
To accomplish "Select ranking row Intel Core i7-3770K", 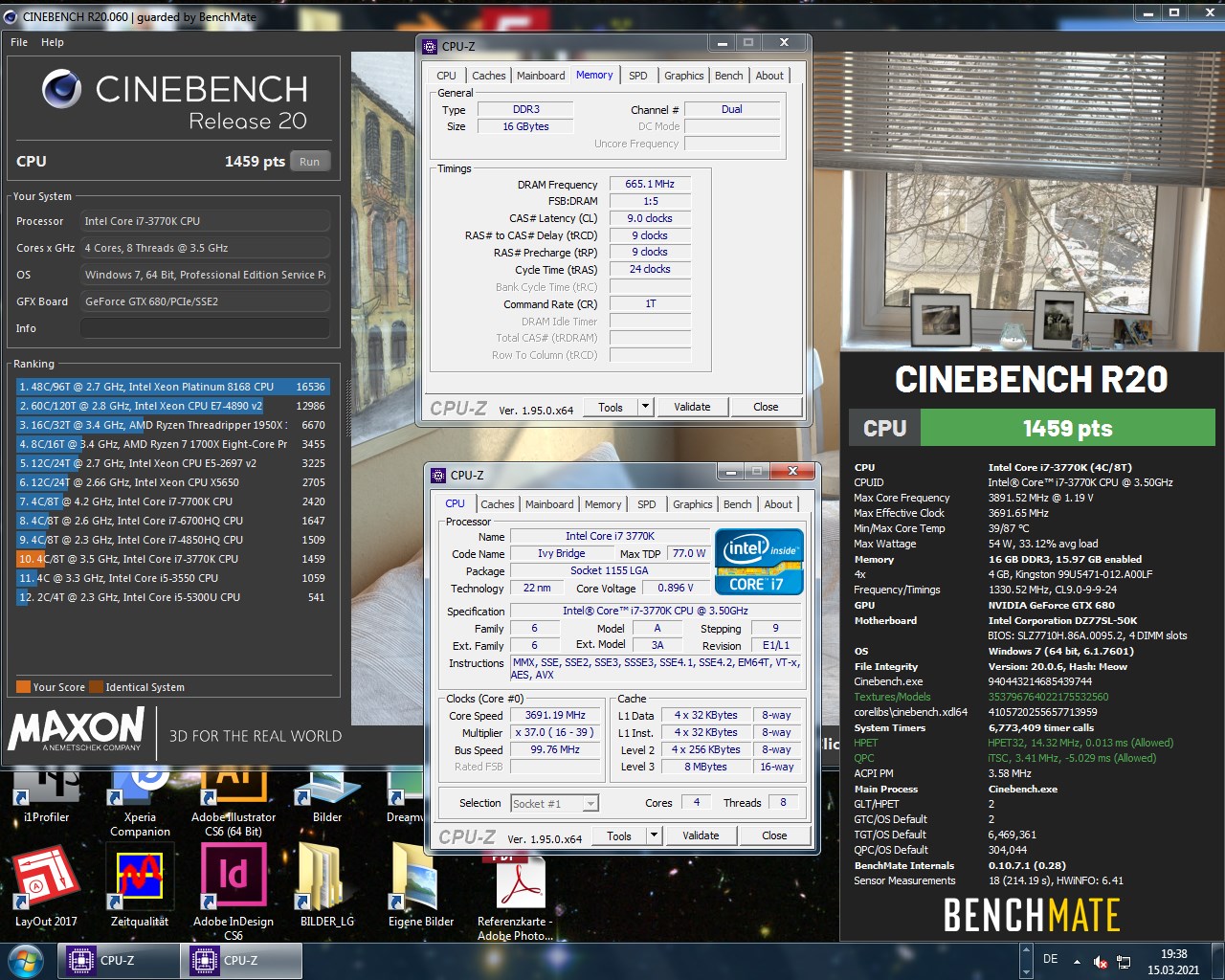I will point(173,559).
